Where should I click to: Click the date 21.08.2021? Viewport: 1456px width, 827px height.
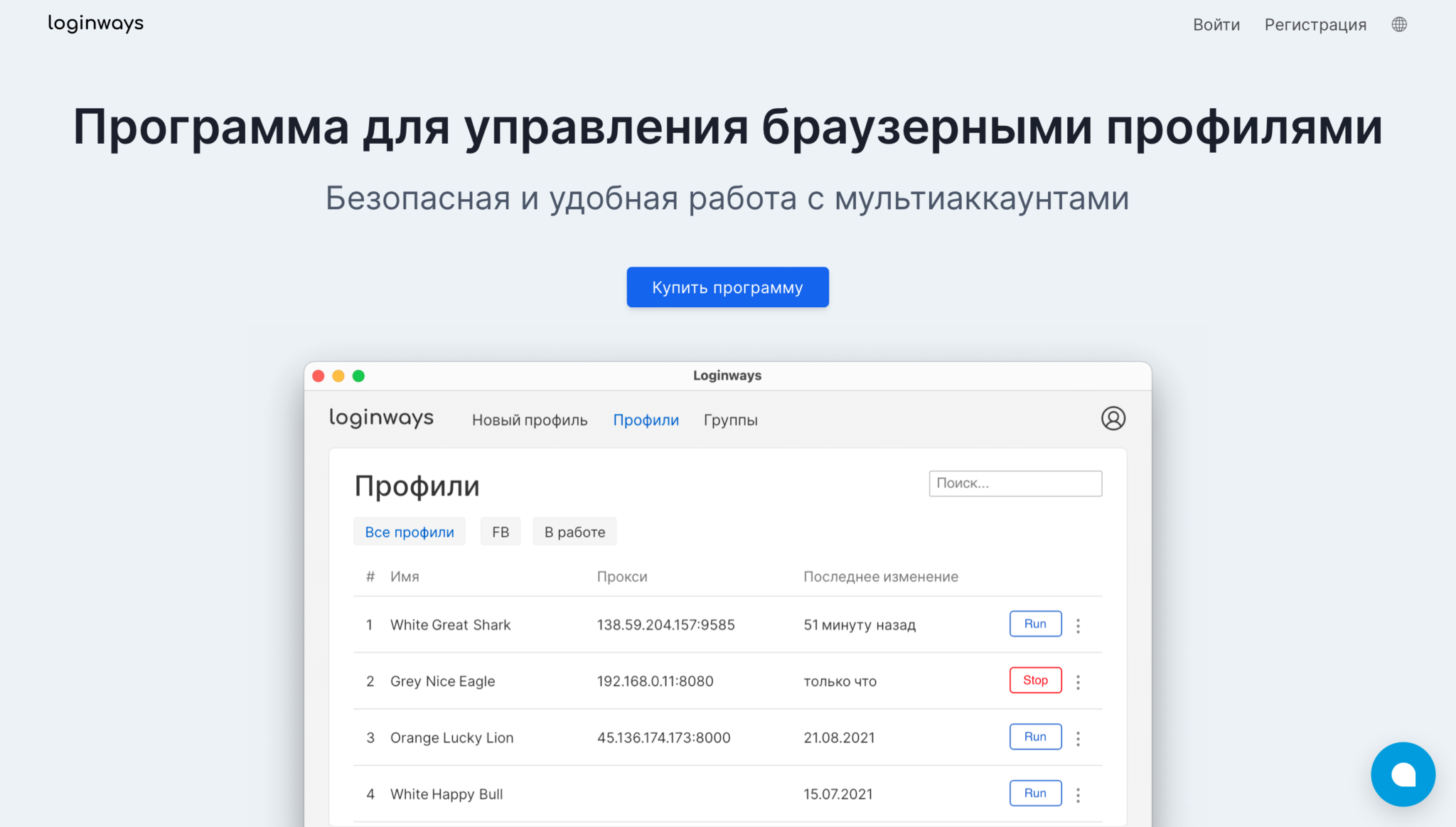click(x=839, y=738)
